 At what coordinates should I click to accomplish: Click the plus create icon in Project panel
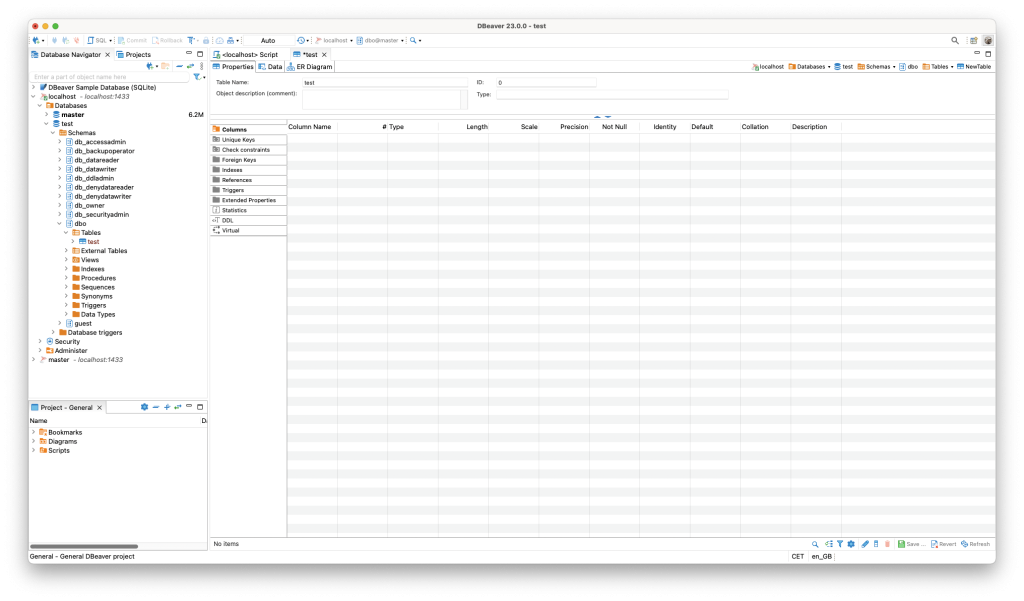point(167,407)
